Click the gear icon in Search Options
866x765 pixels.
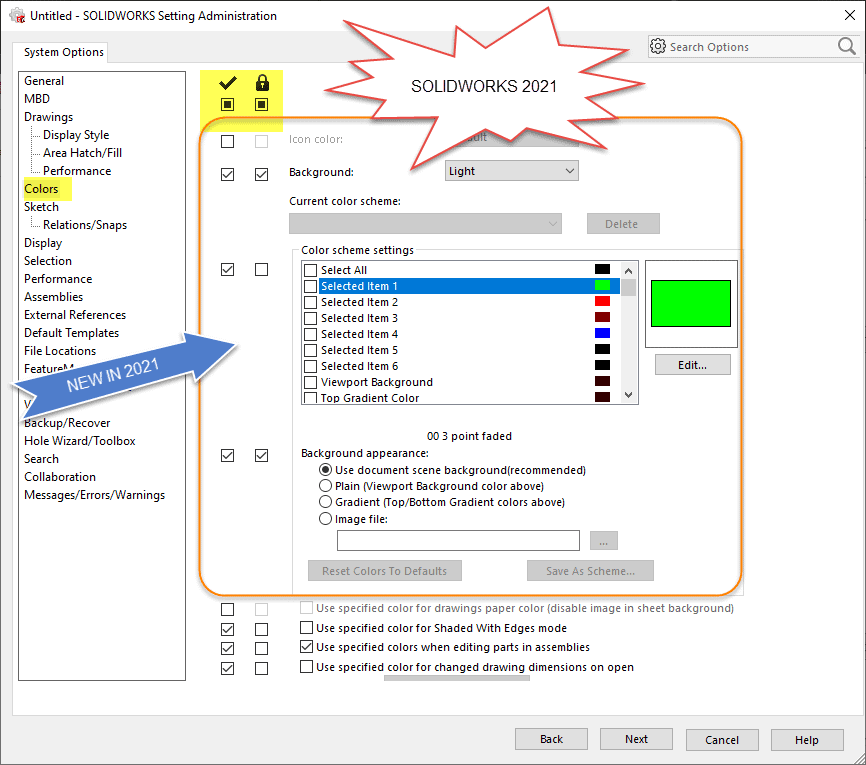pyautogui.click(x=658, y=46)
